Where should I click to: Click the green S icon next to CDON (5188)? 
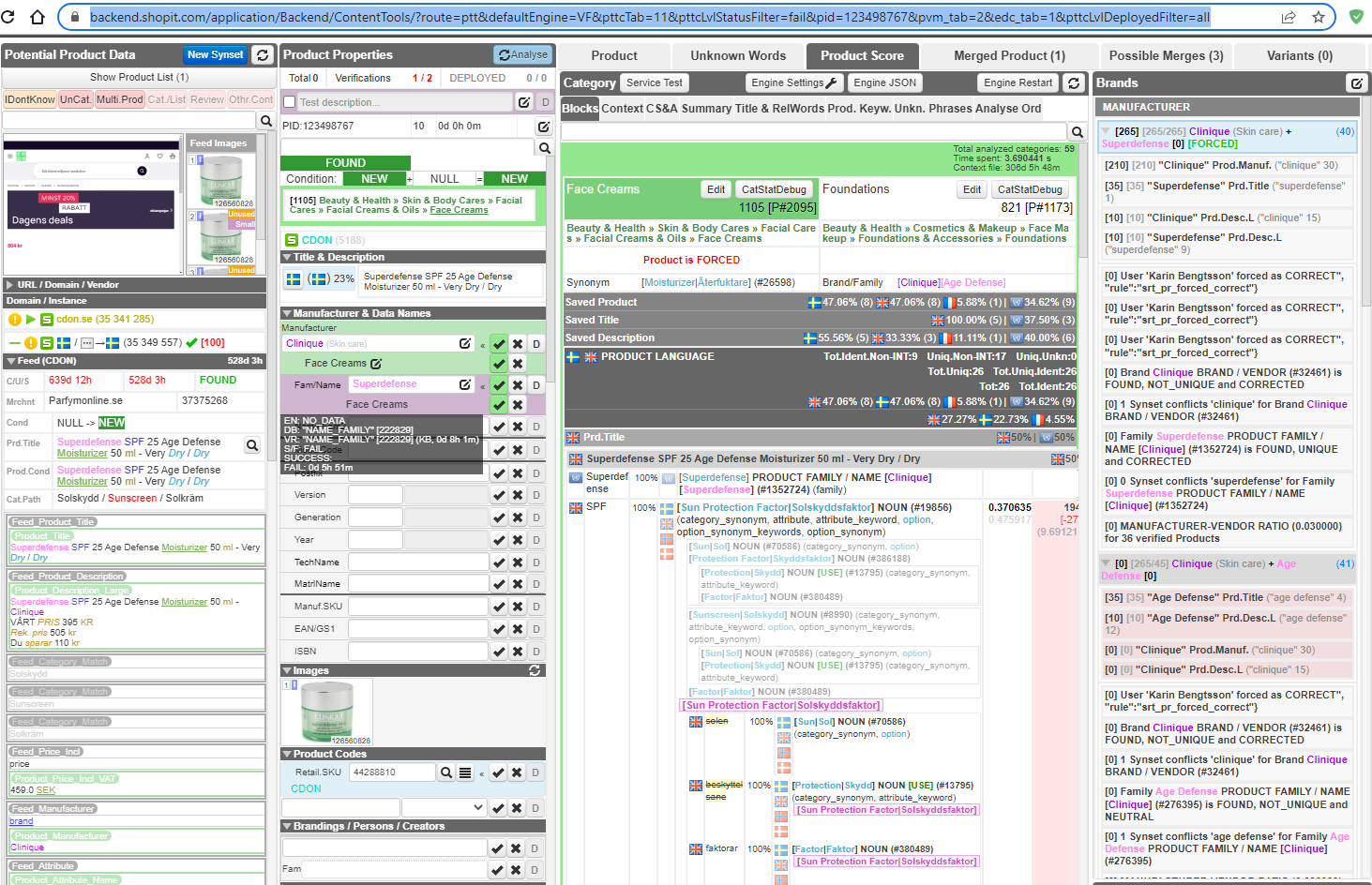(292, 240)
